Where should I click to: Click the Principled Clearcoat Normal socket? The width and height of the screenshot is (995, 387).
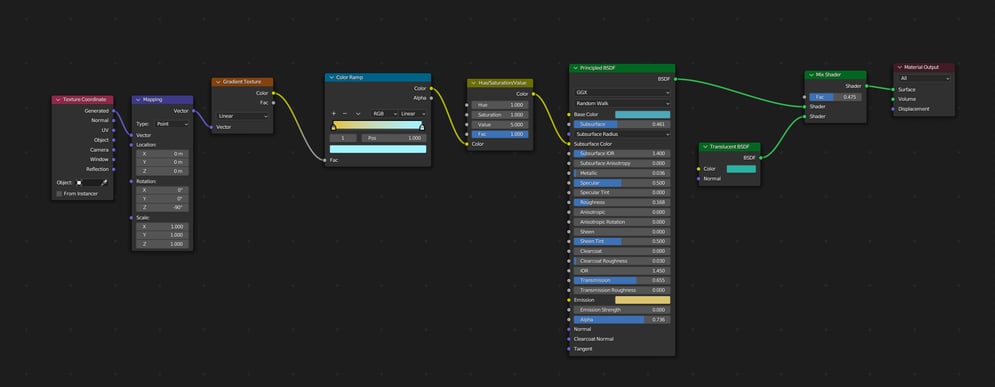point(569,339)
